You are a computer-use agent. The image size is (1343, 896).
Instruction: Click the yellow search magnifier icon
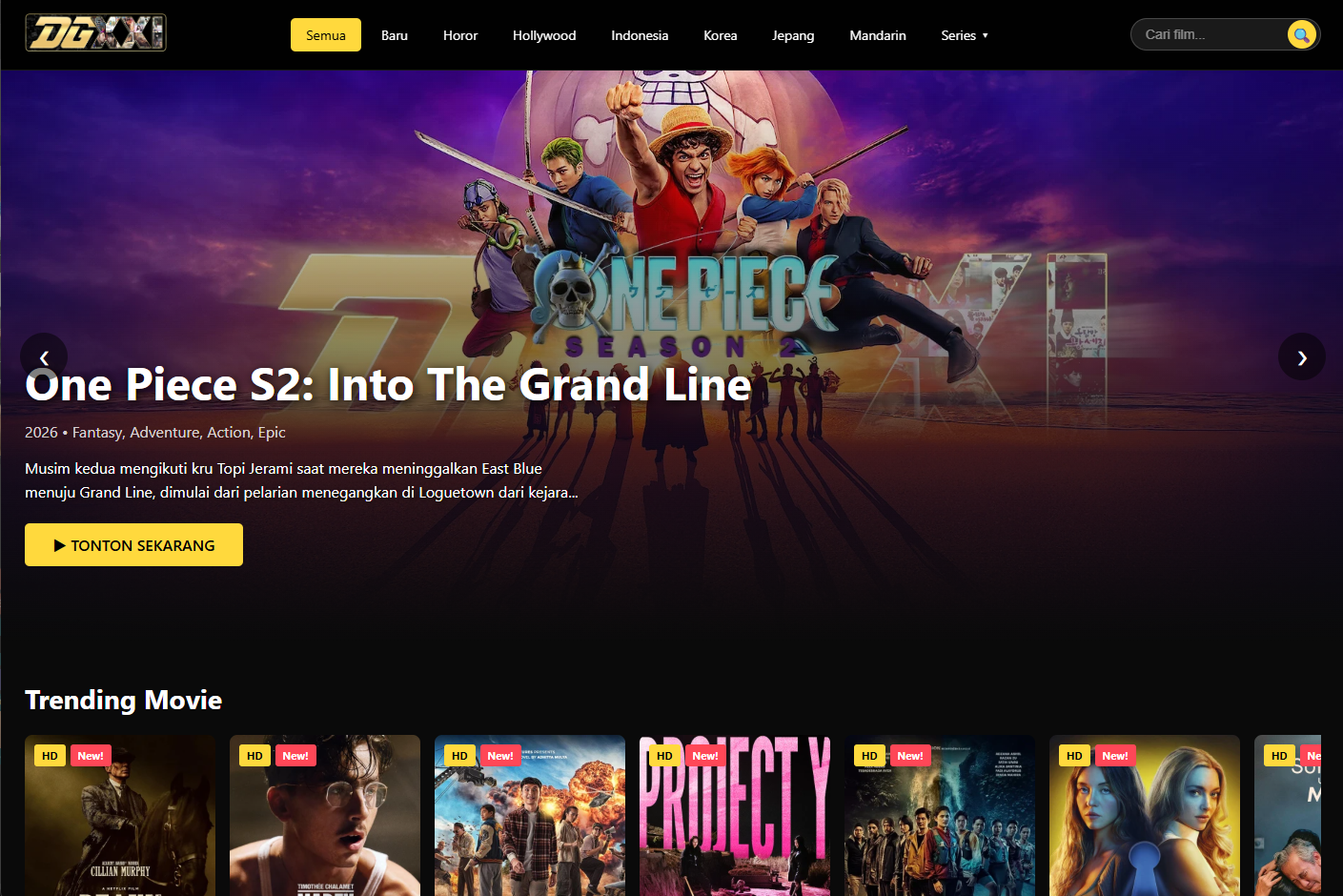[1301, 35]
